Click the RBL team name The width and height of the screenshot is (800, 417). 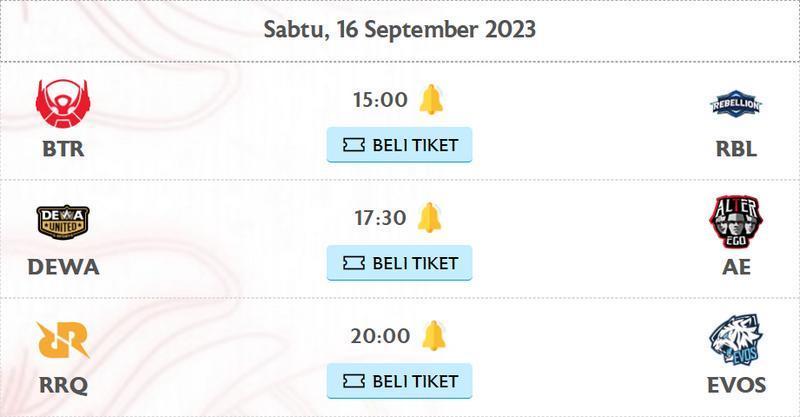[736, 149]
